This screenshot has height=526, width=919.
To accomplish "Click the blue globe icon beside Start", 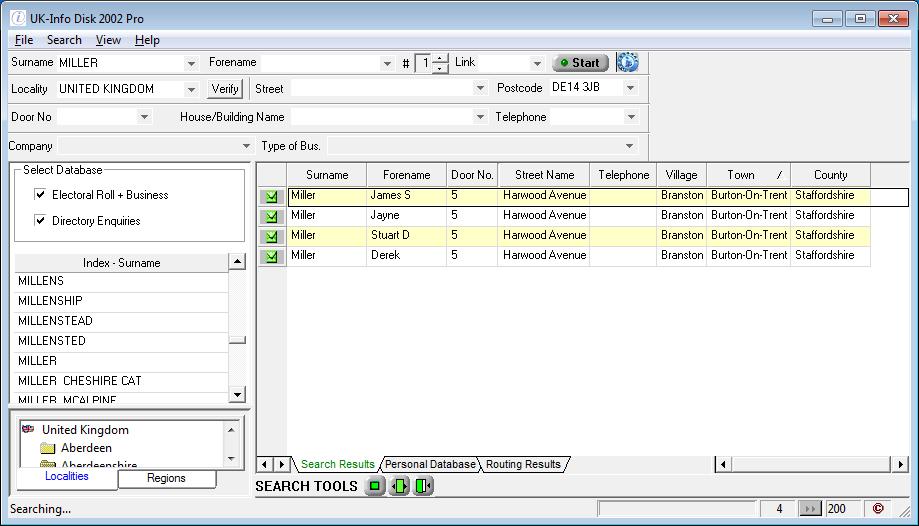I will (x=627, y=62).
